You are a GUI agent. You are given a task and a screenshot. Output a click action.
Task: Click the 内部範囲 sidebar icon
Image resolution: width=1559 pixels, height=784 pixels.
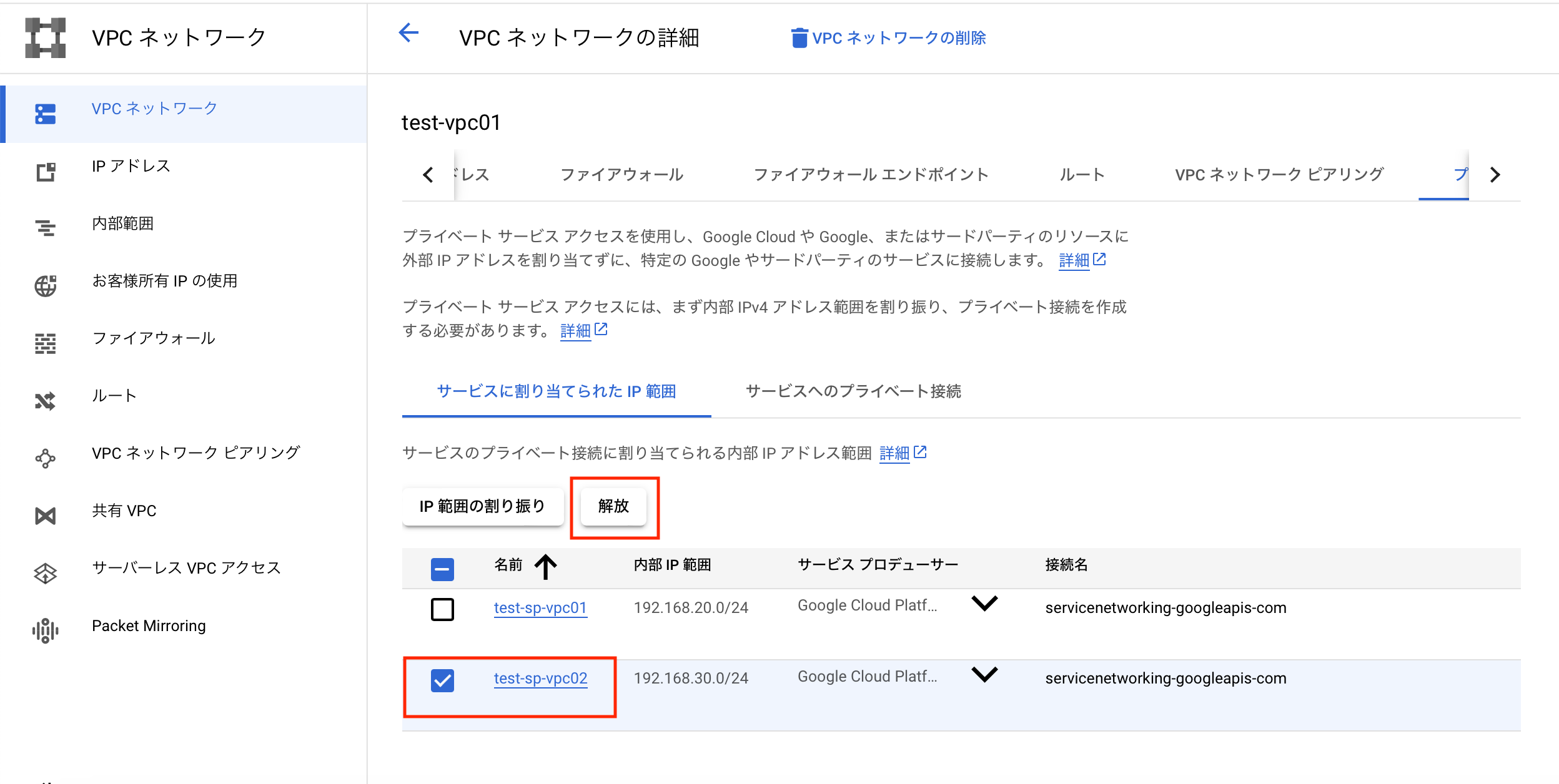click(45, 228)
